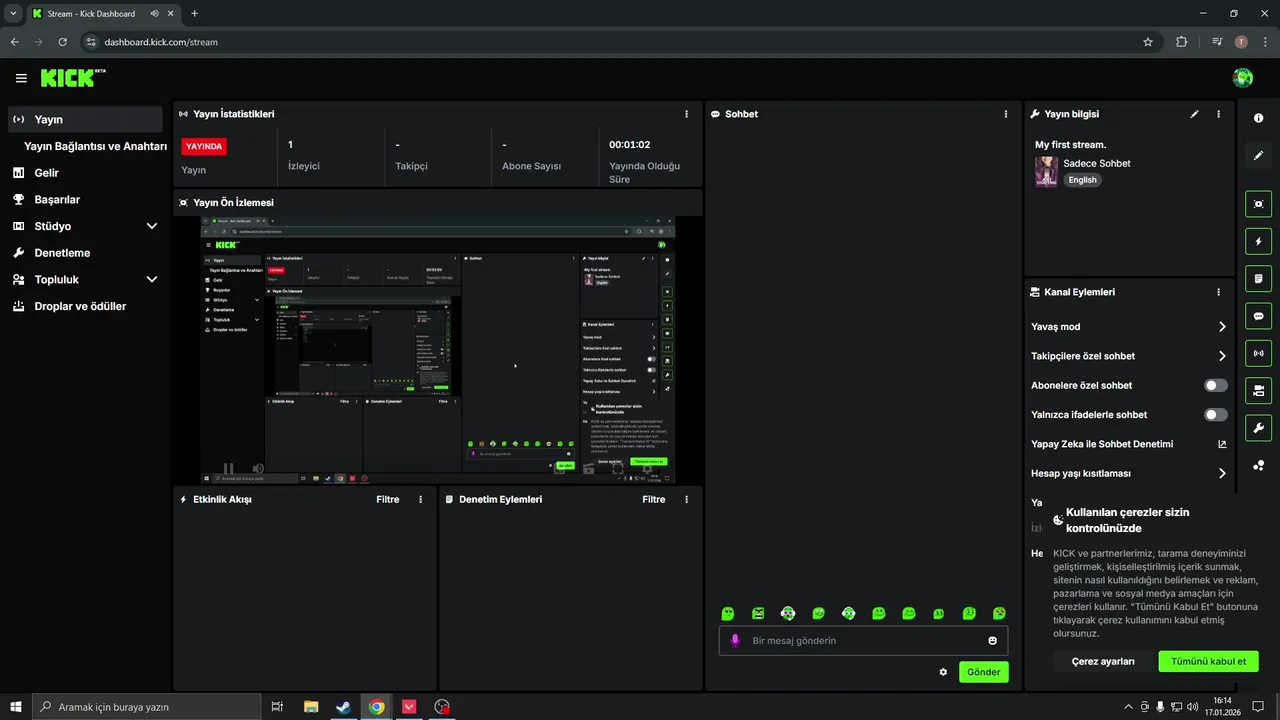The width and height of the screenshot is (1280, 720).
Task: Open Hesap yaşı kısıtlaması chevron
Action: tap(1222, 473)
